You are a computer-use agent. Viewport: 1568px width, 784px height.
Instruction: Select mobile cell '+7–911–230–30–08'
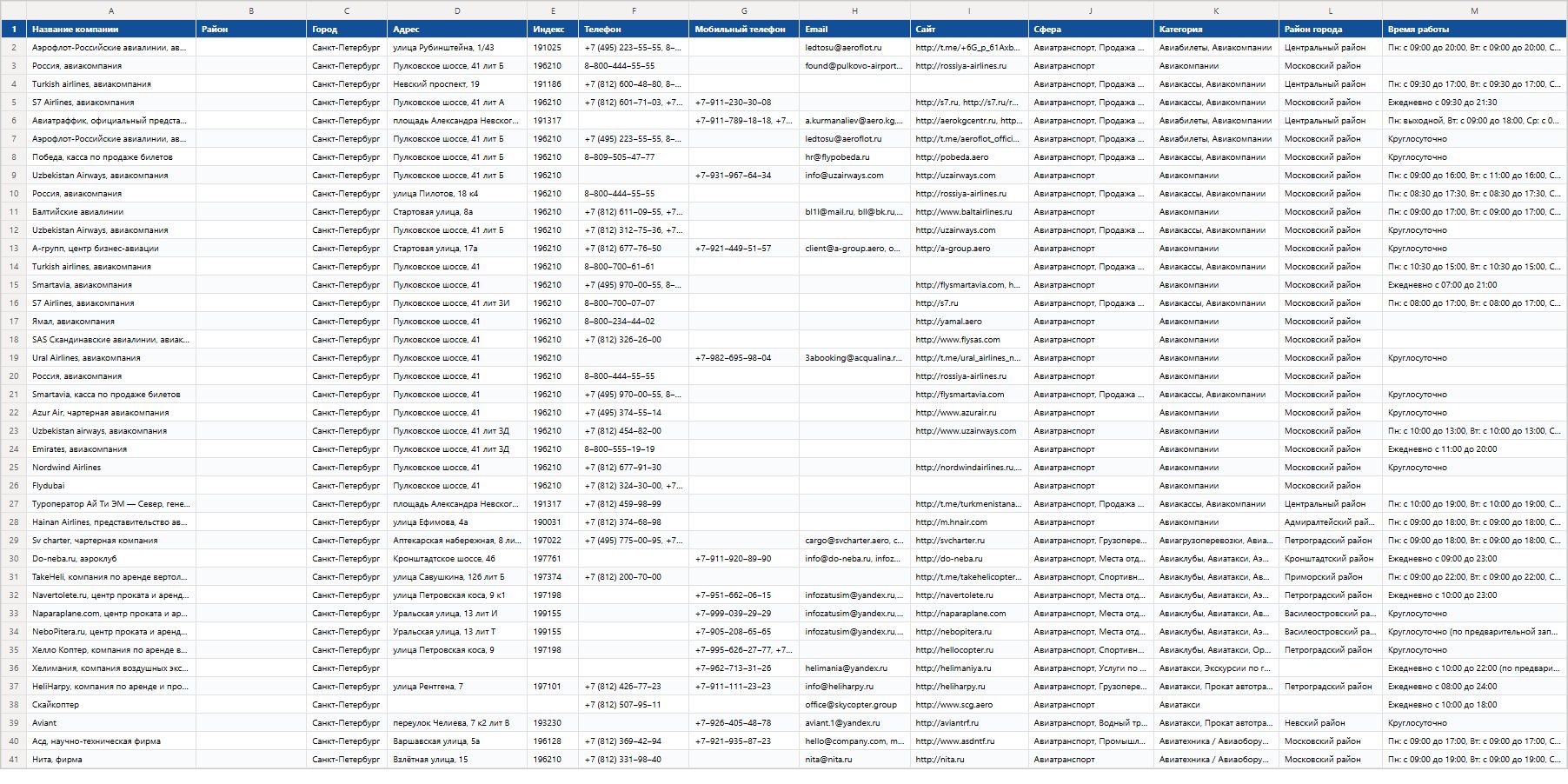[744, 102]
